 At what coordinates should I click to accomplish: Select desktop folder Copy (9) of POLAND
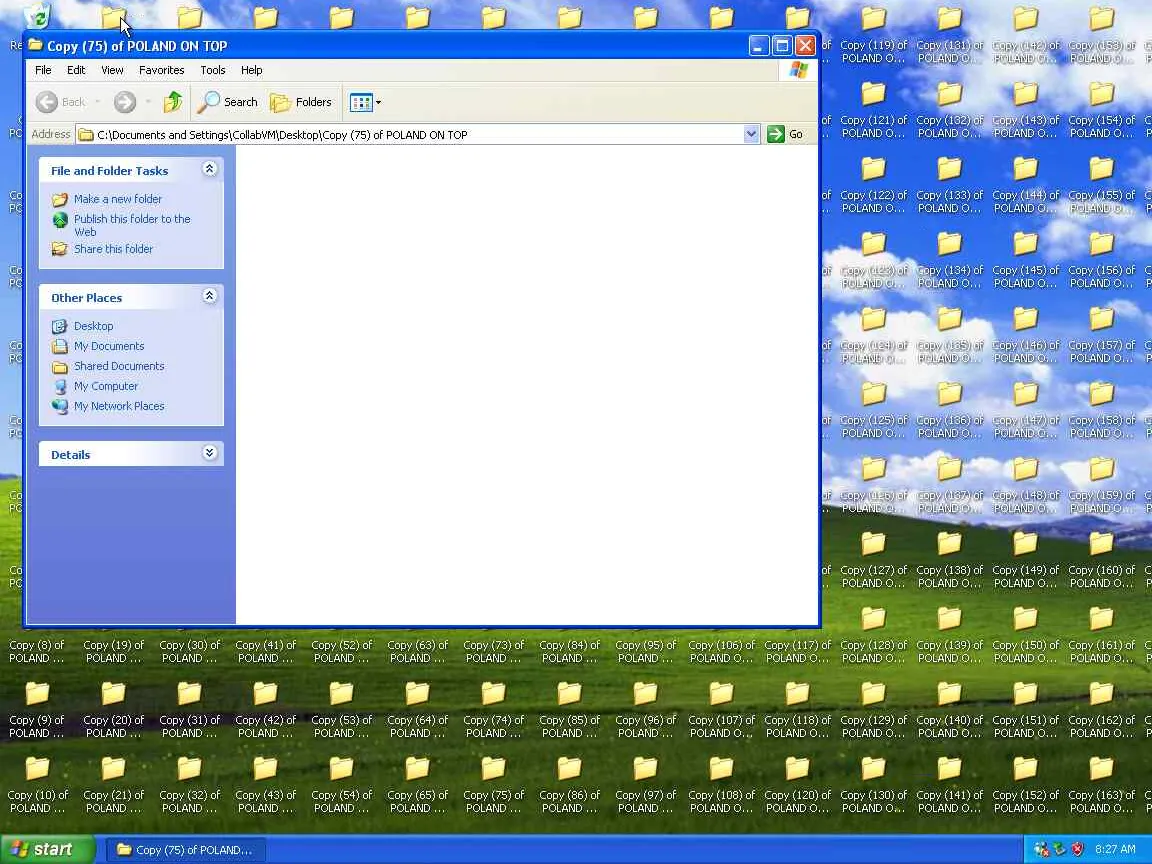[x=37, y=710]
